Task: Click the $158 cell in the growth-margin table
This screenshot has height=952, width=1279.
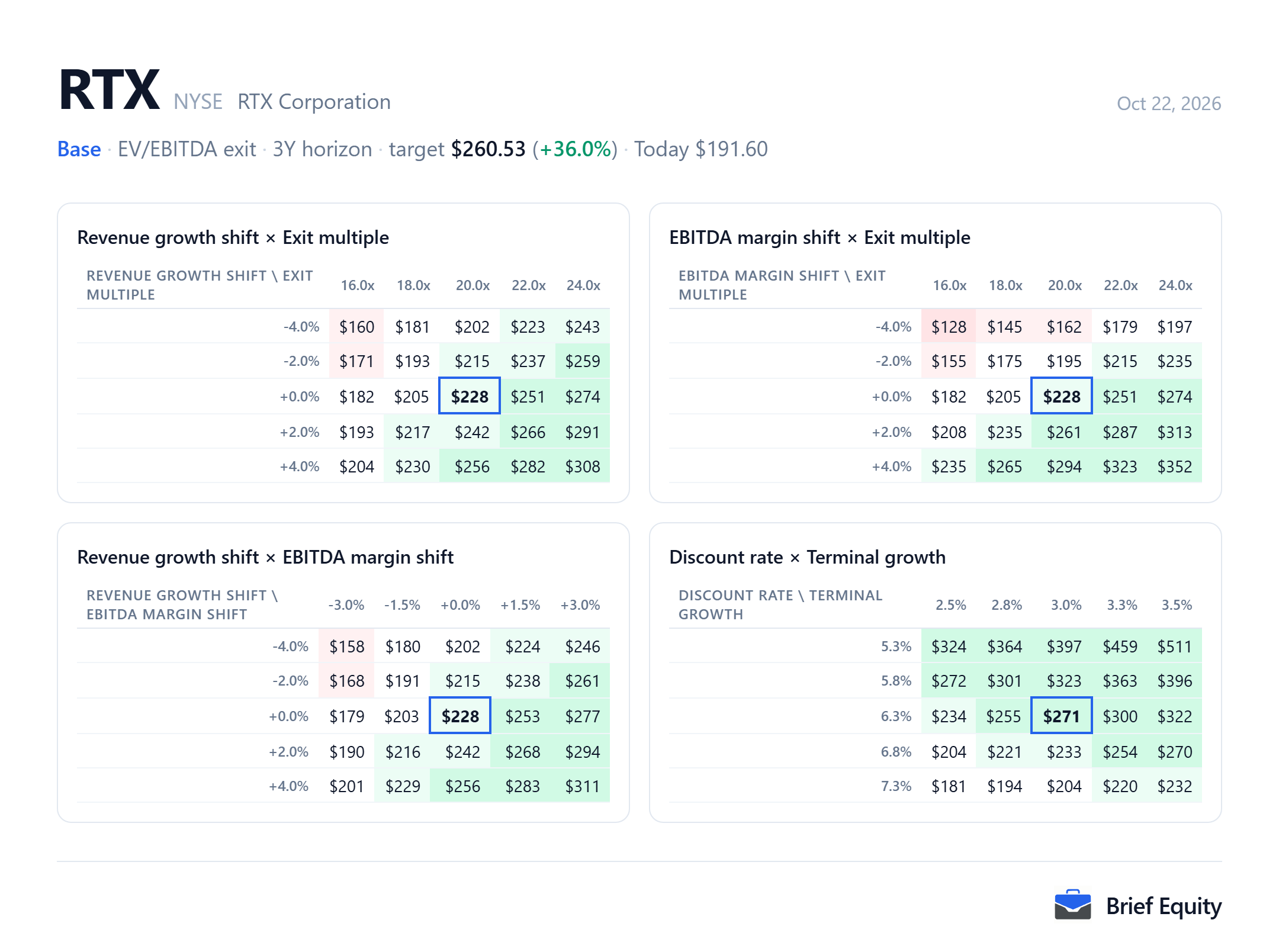Action: pyautogui.click(x=347, y=647)
